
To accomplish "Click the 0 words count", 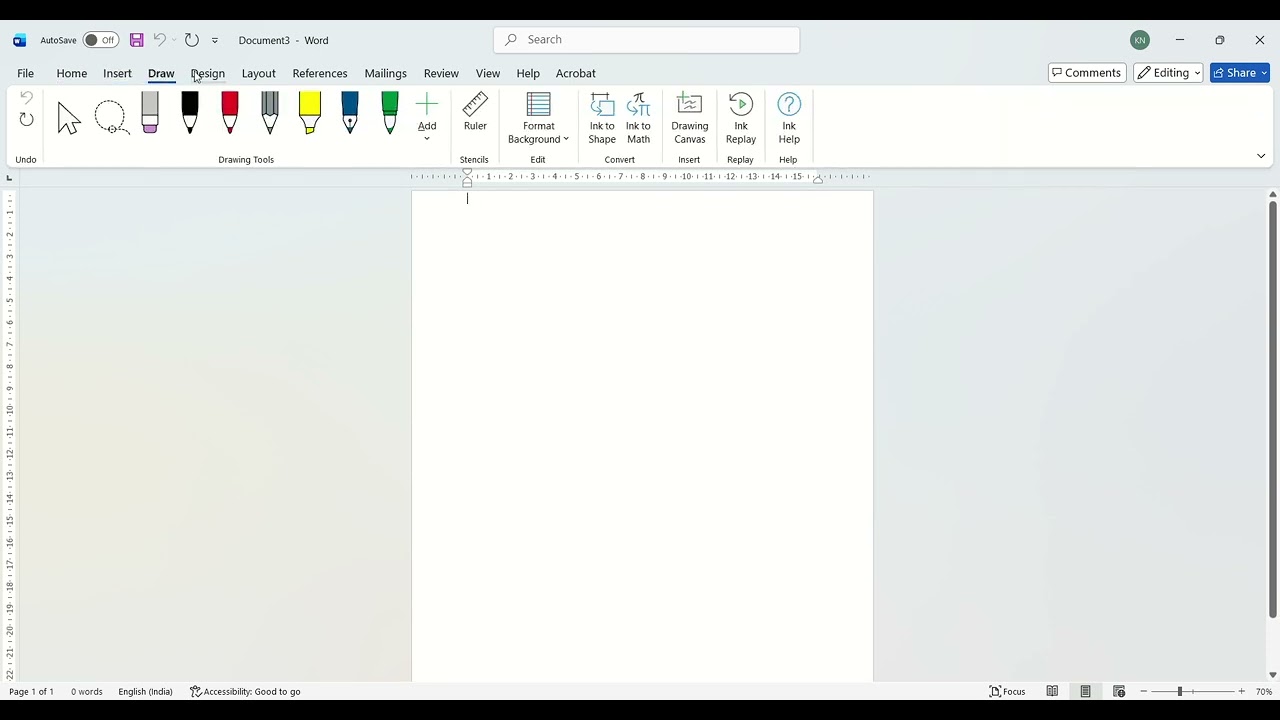I will point(86,691).
